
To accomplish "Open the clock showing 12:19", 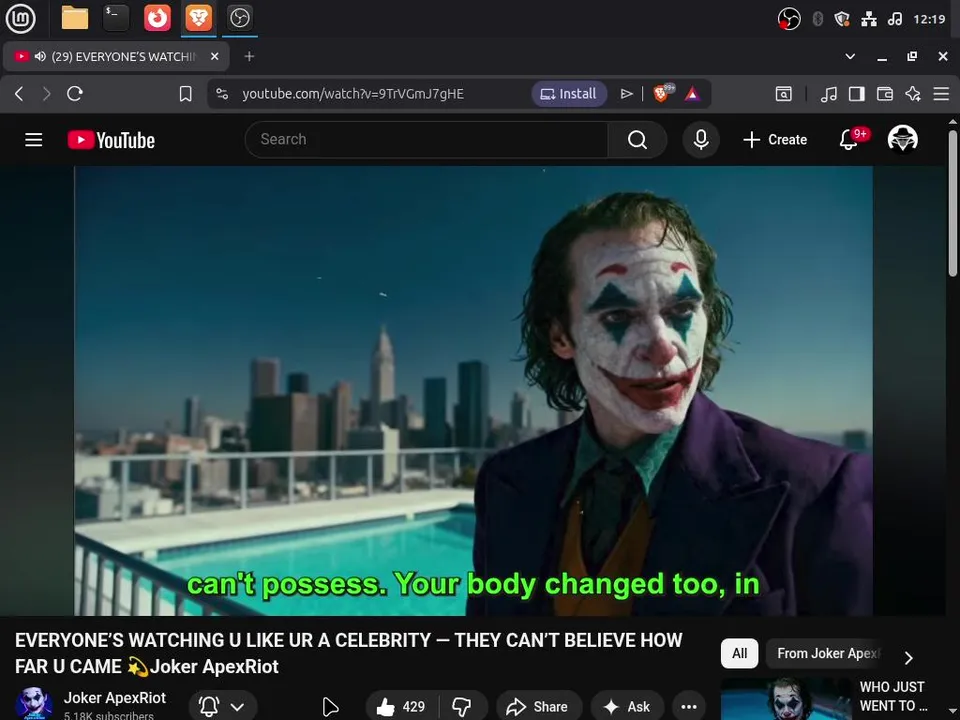I will [929, 19].
